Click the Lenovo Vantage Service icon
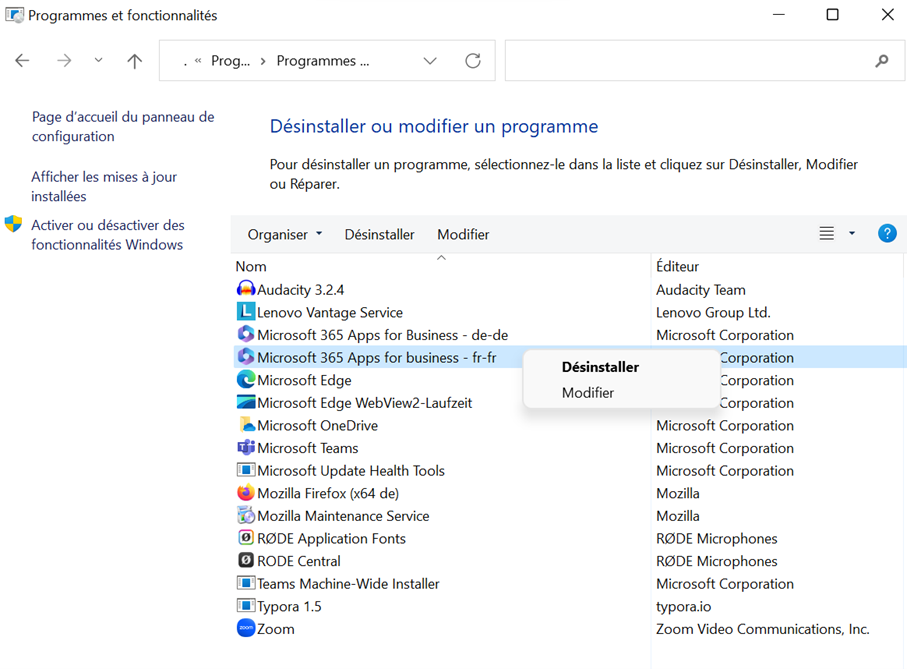 [246, 312]
